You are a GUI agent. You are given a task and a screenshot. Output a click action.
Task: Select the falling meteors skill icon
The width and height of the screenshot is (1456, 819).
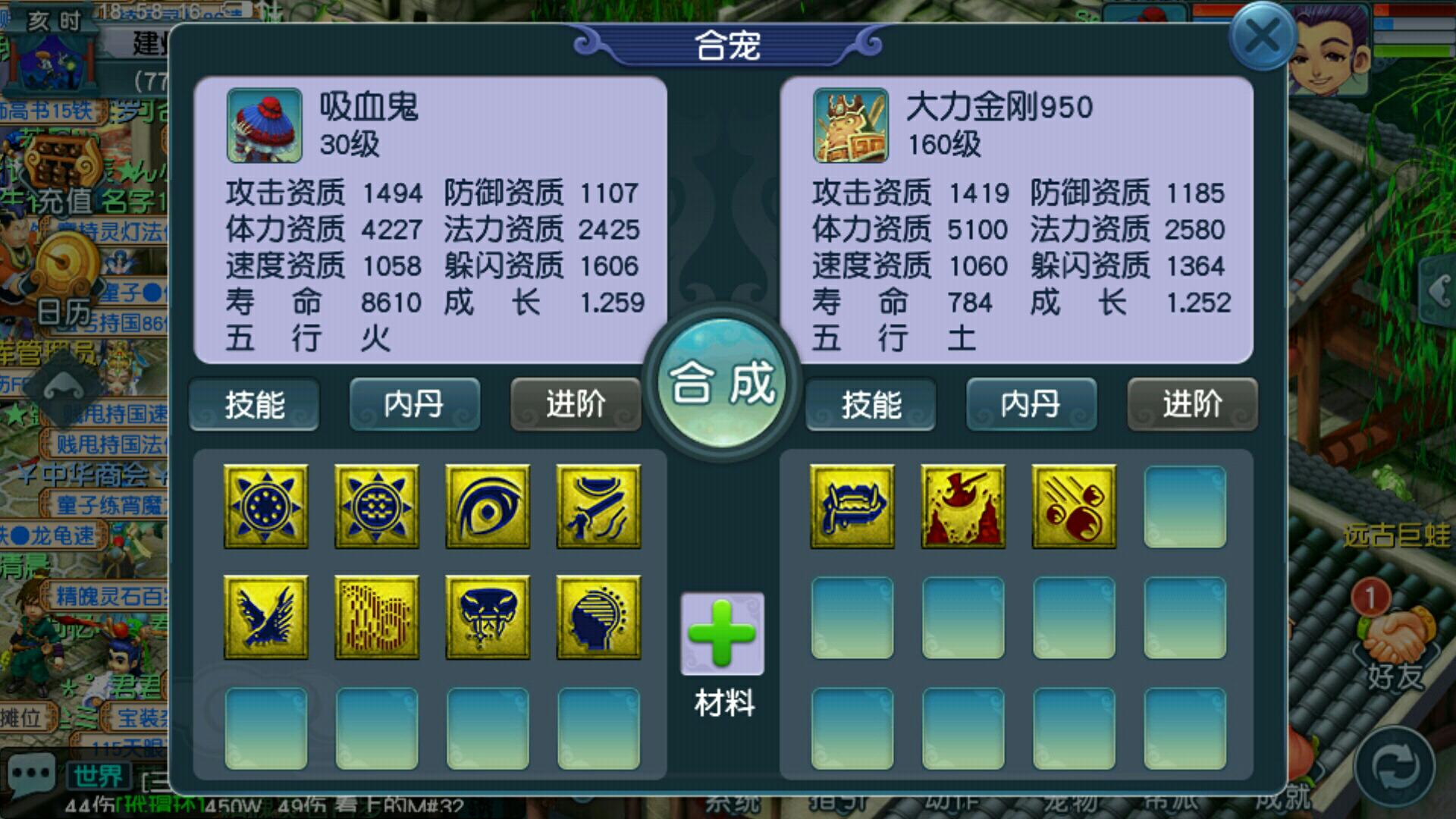click(1074, 507)
